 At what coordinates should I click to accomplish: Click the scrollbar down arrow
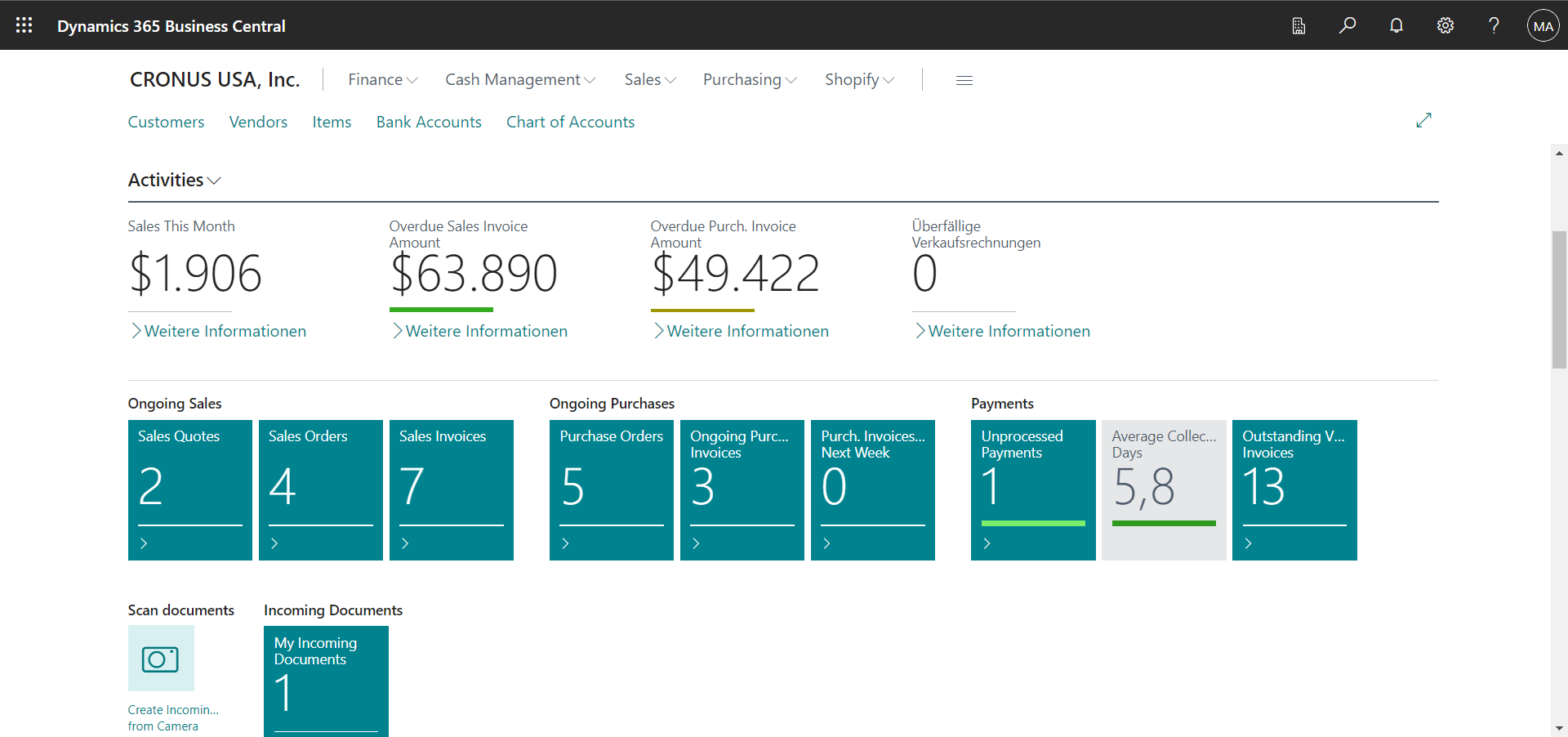tap(1560, 728)
